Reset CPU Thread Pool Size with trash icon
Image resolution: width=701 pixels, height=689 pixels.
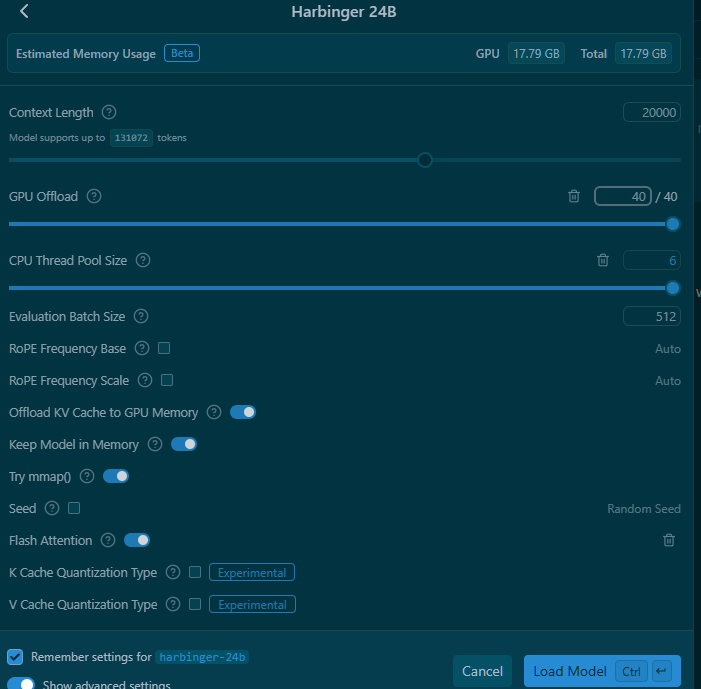603,260
